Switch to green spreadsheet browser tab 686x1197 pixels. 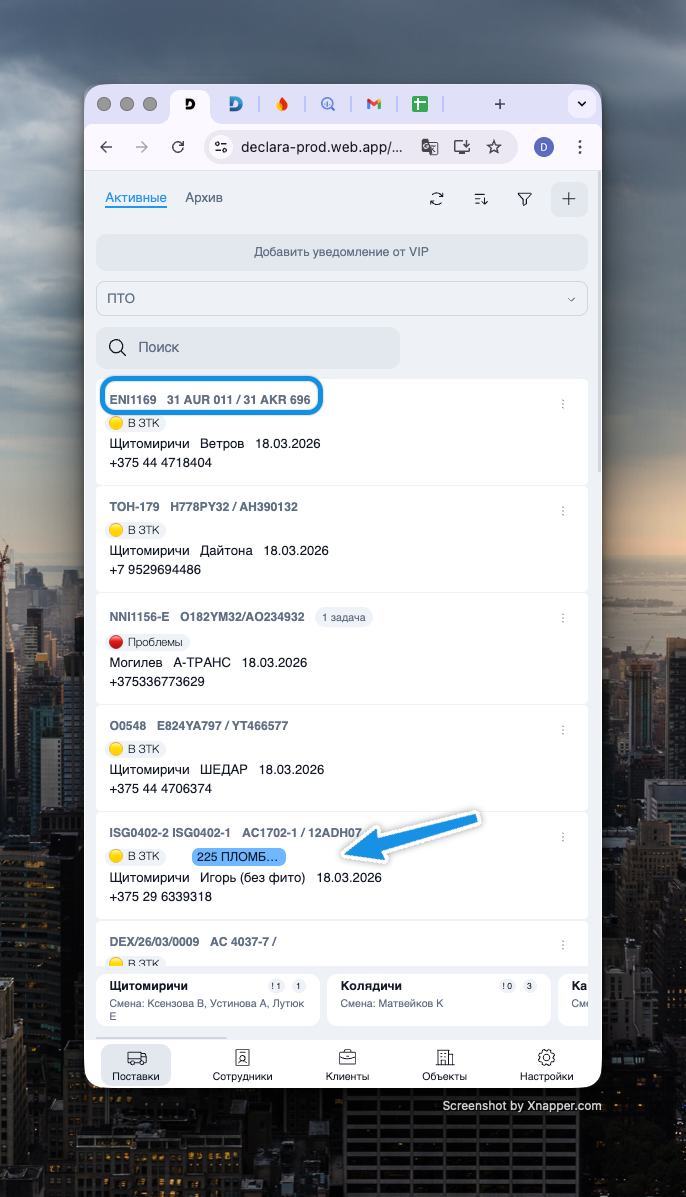click(420, 104)
